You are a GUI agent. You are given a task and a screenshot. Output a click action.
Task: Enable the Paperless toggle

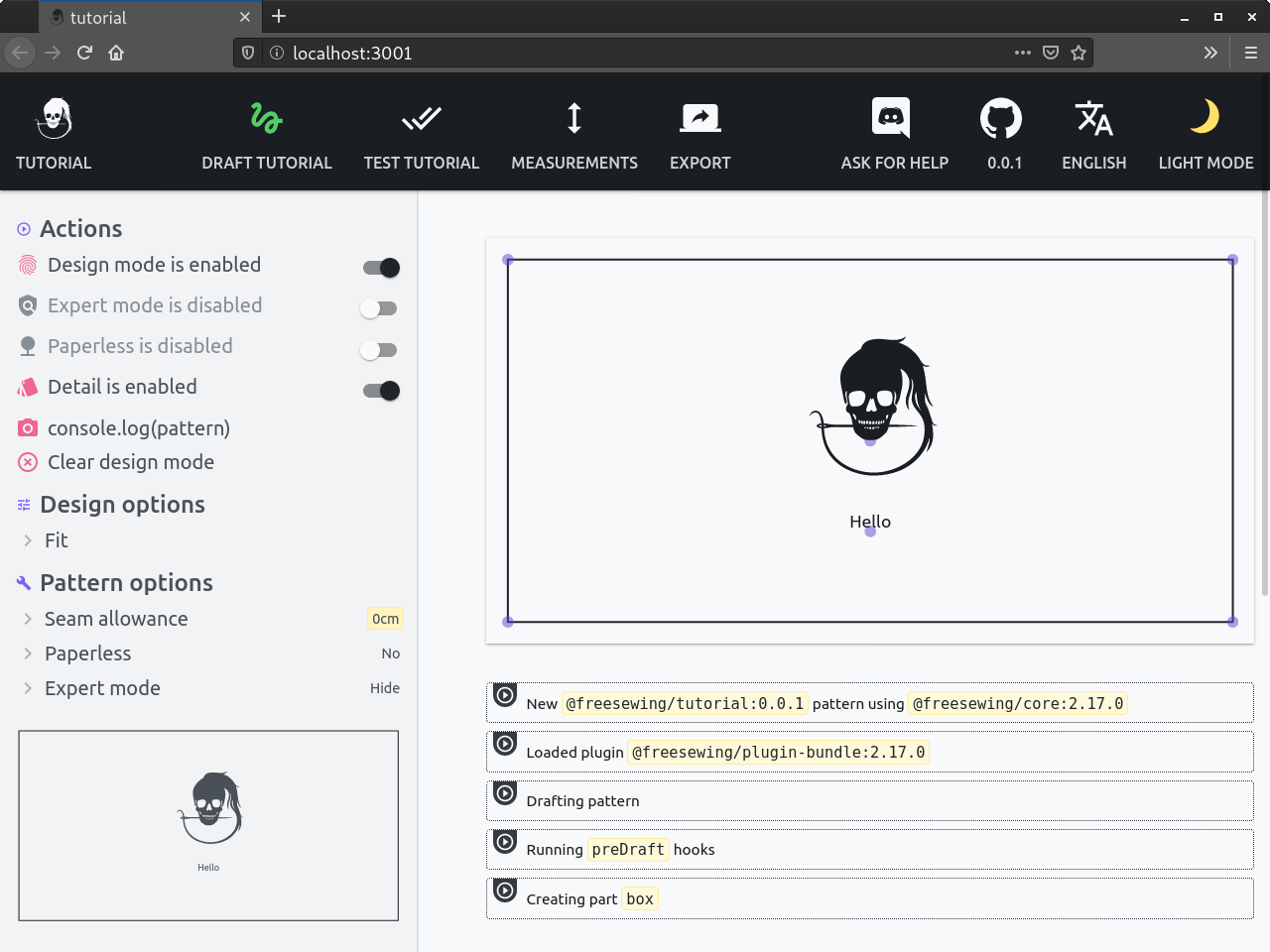pyautogui.click(x=379, y=350)
